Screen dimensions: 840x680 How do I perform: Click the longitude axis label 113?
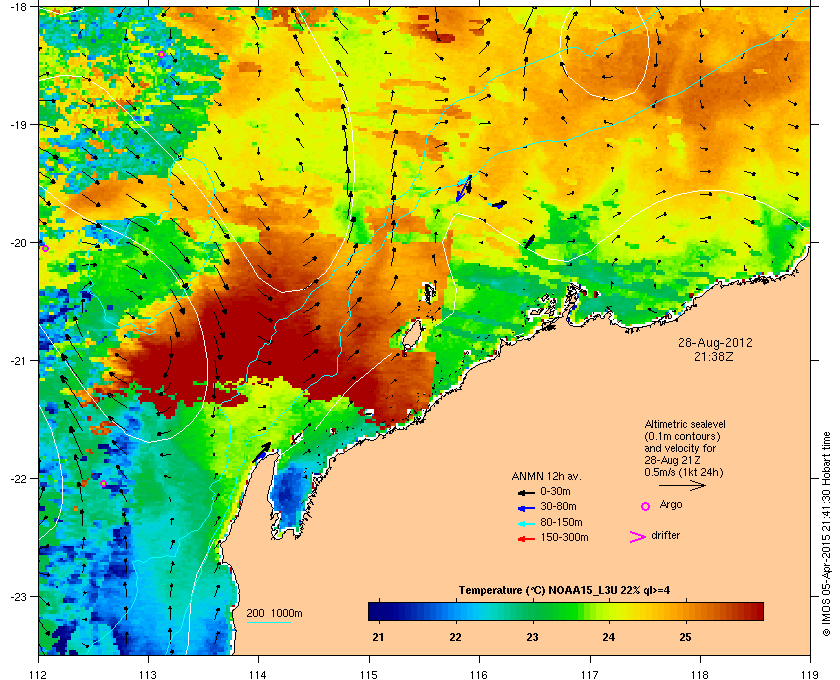click(x=148, y=675)
